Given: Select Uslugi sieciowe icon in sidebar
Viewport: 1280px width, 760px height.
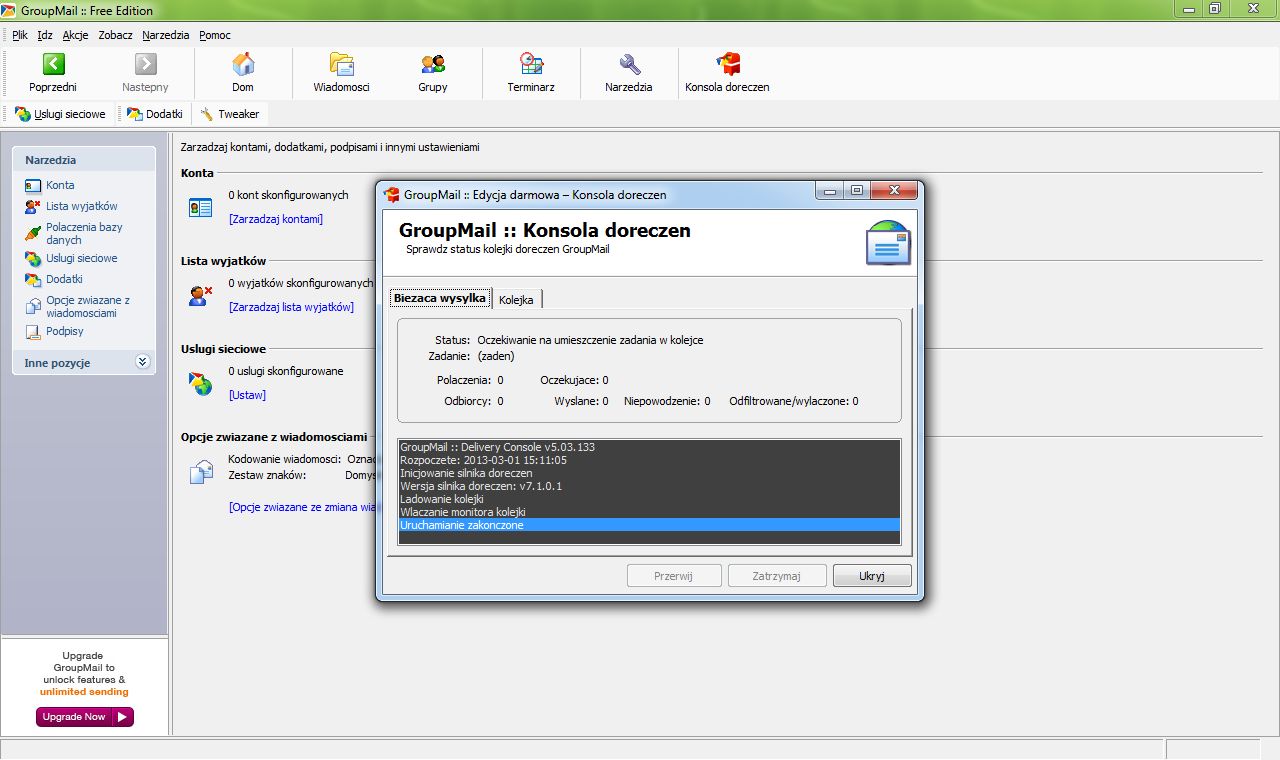Looking at the screenshot, I should point(33,258).
